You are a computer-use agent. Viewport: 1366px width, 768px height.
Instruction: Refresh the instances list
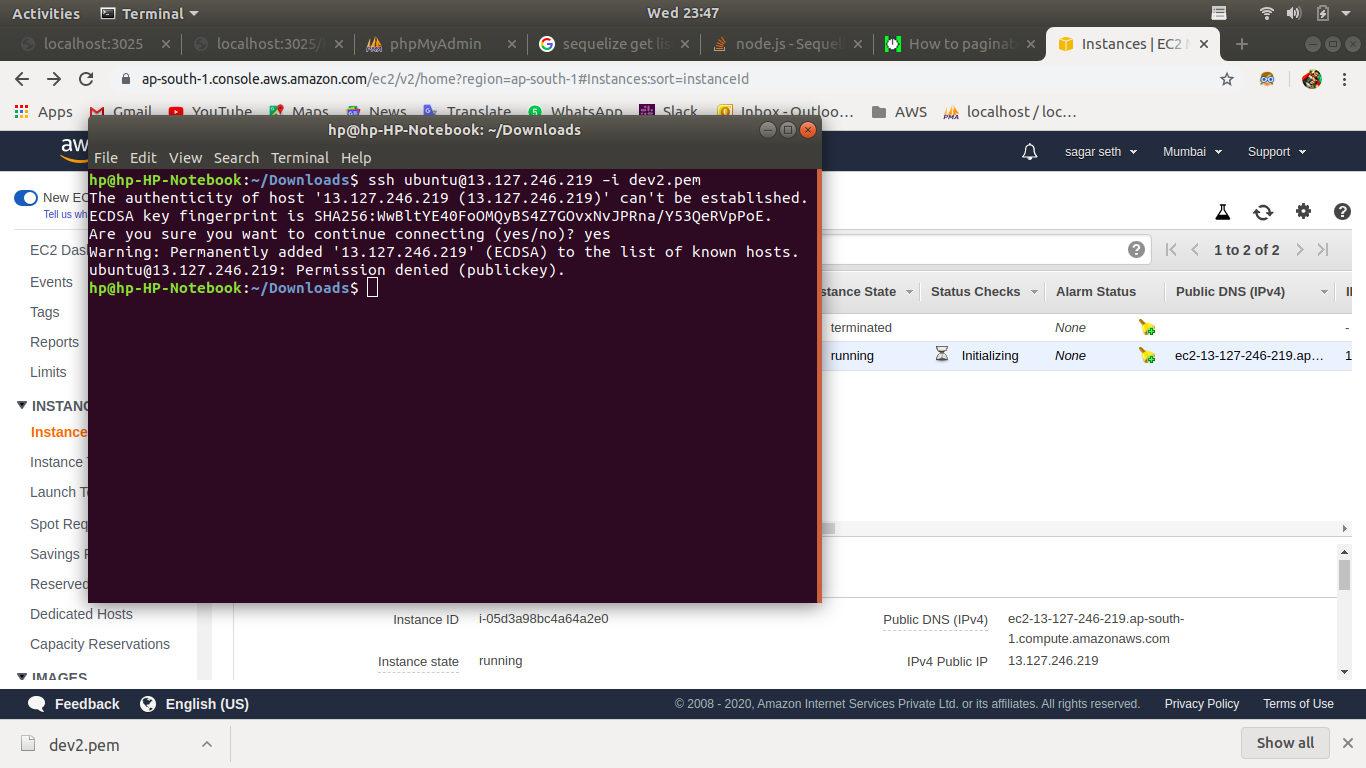pos(1263,212)
